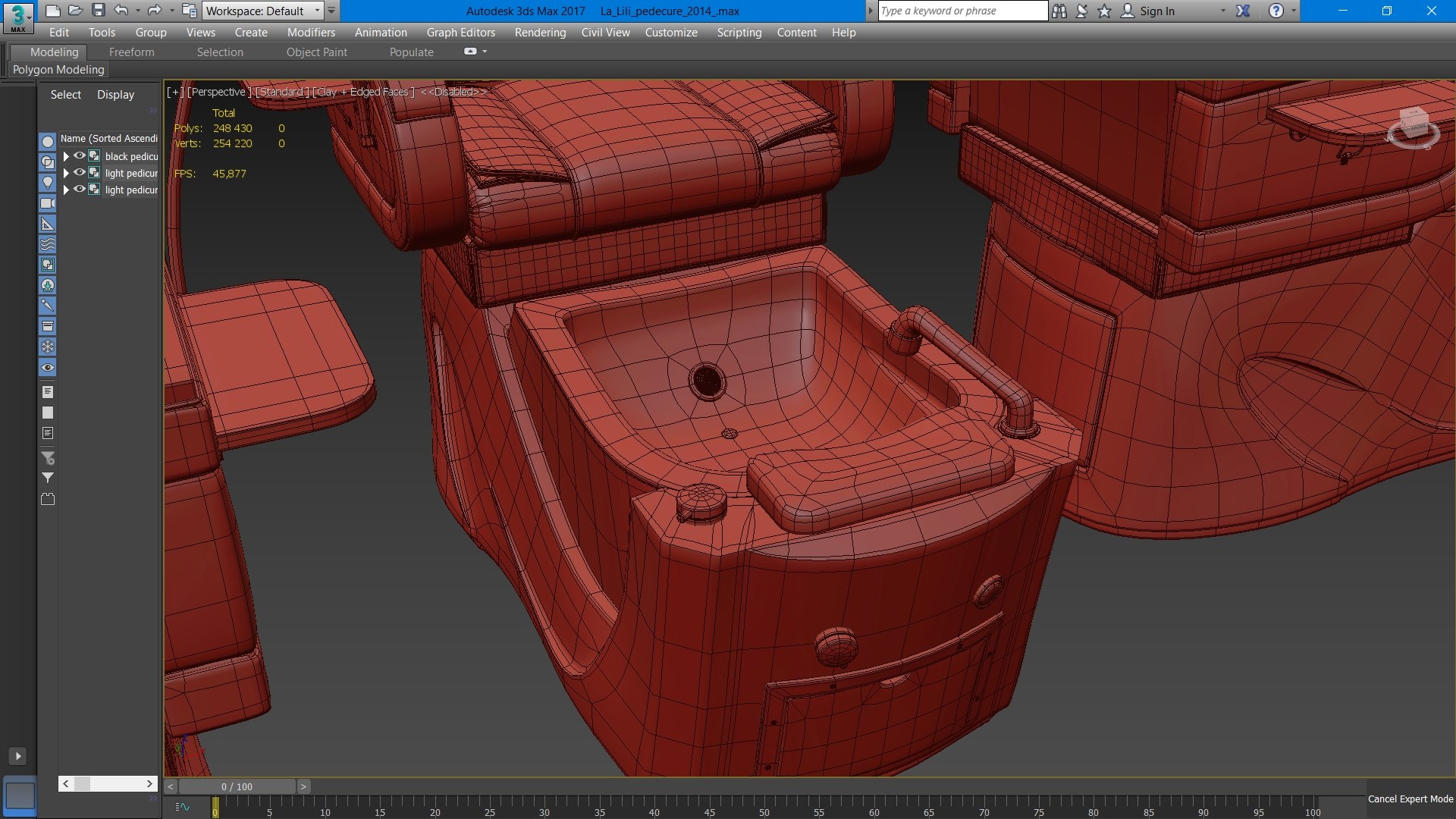
Task: Click the binoculars search icon
Action: click(1059, 11)
